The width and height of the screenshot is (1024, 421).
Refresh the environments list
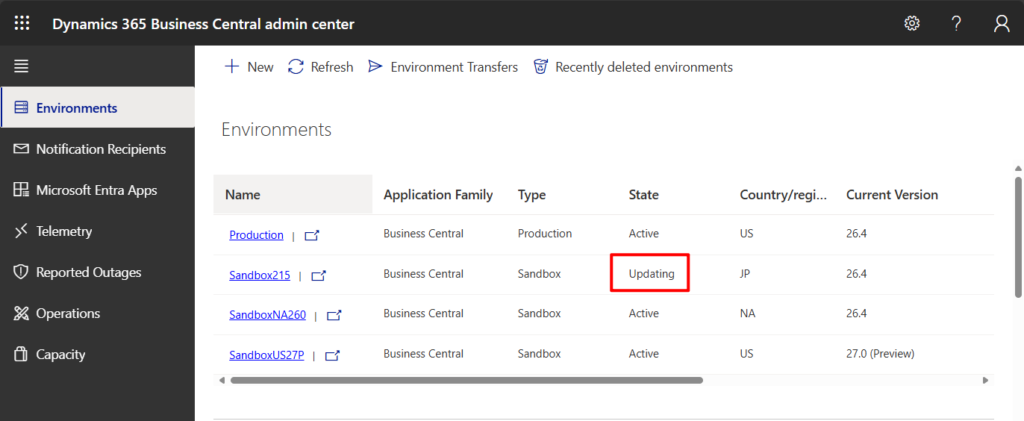point(320,67)
